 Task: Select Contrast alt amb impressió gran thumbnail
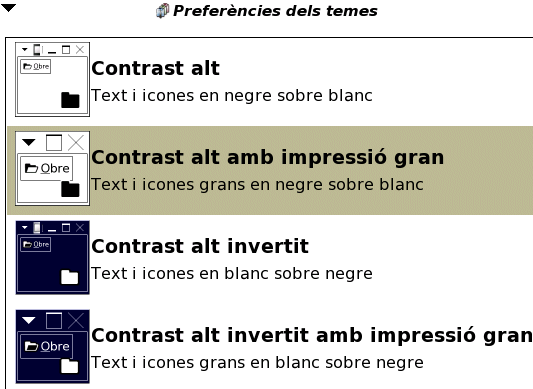pyautogui.click(x=52, y=168)
